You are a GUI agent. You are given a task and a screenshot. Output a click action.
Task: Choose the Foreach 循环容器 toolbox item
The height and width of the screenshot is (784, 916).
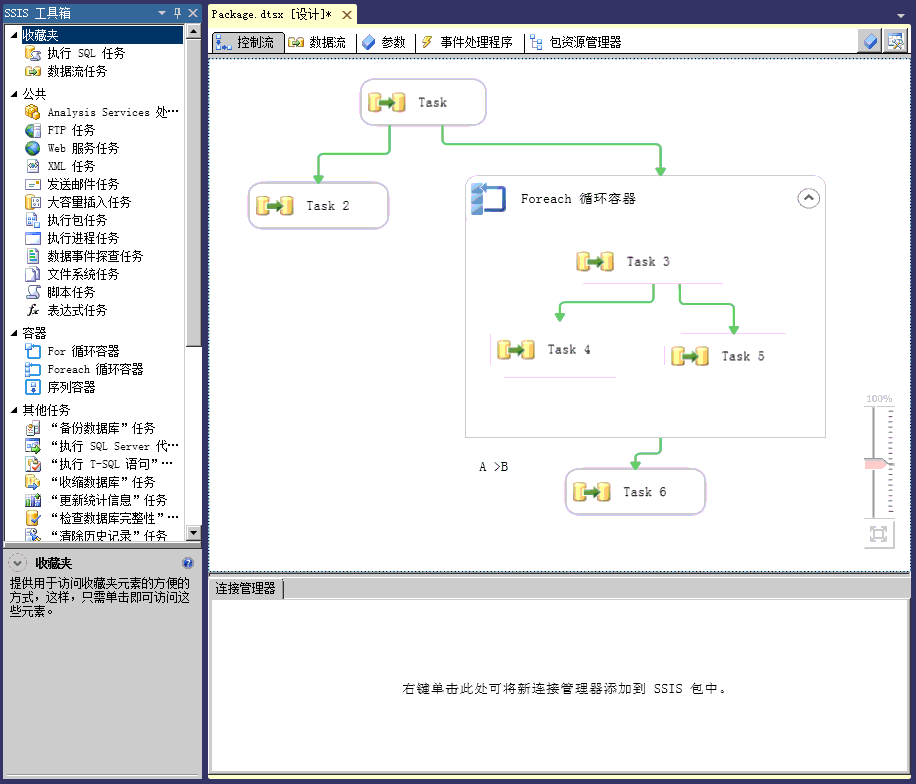[x=95, y=369]
